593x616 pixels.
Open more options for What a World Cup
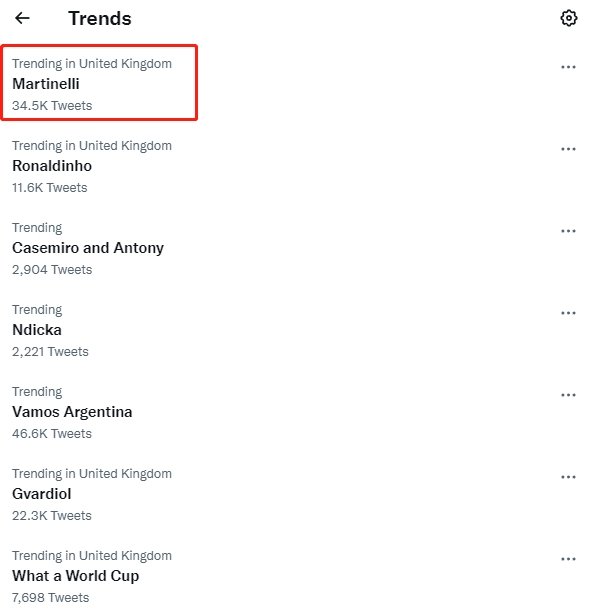(568, 559)
